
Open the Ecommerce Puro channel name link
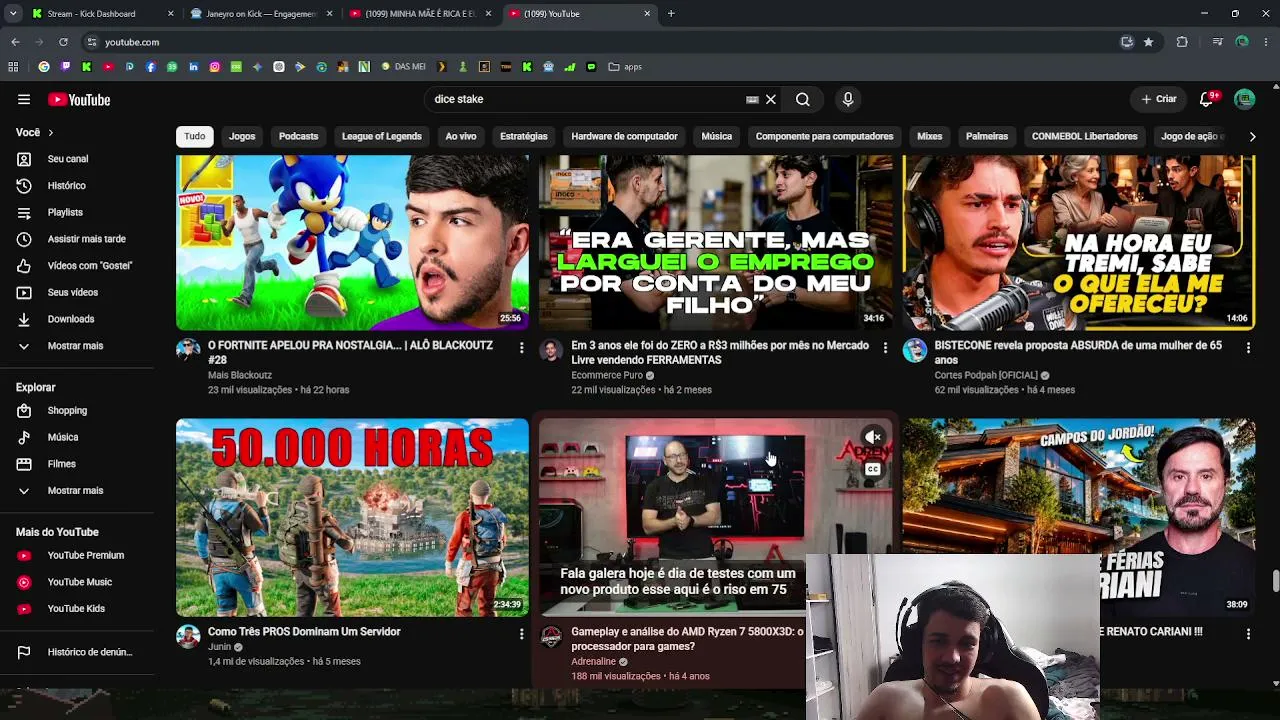[607, 376]
